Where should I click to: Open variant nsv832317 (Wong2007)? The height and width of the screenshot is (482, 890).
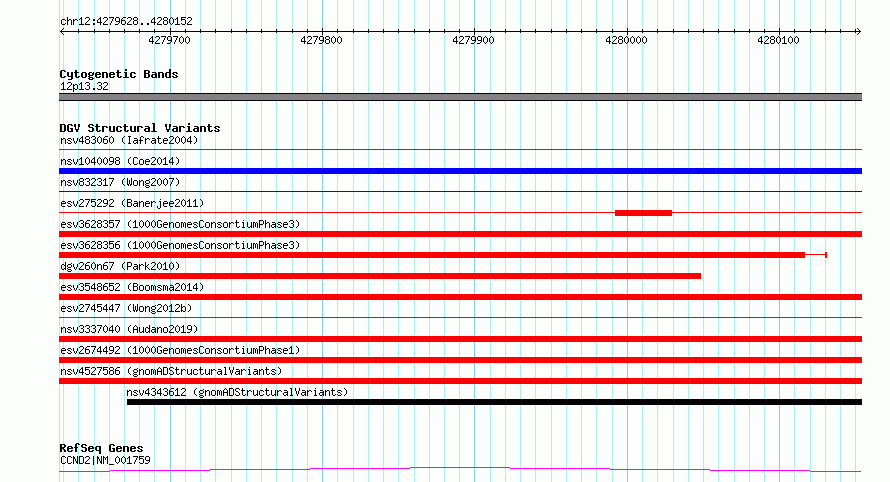pos(120,182)
